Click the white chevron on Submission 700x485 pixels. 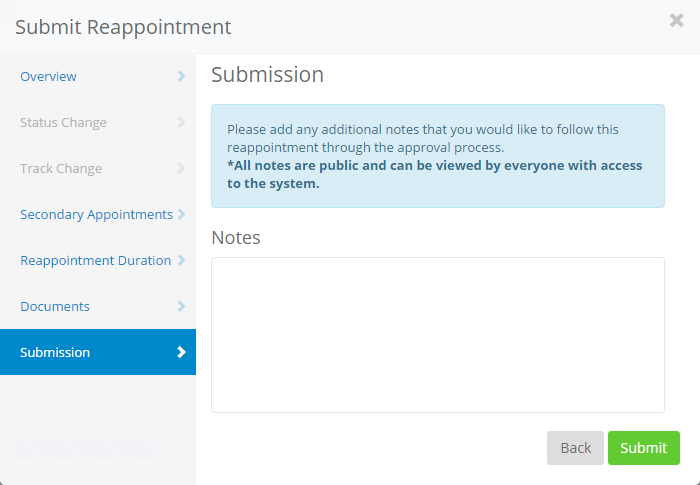pos(181,352)
